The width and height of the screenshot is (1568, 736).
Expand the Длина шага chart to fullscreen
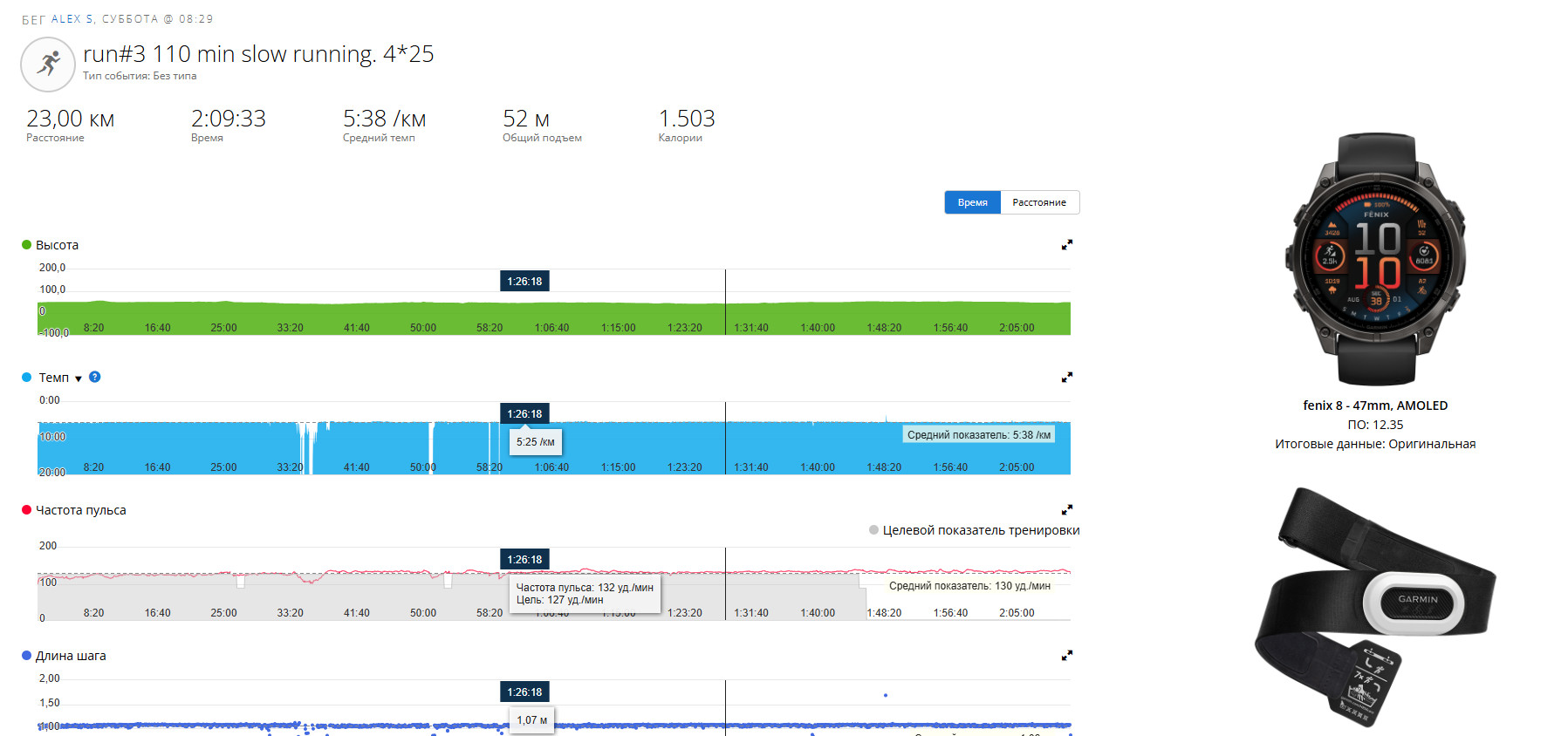[x=1066, y=656]
